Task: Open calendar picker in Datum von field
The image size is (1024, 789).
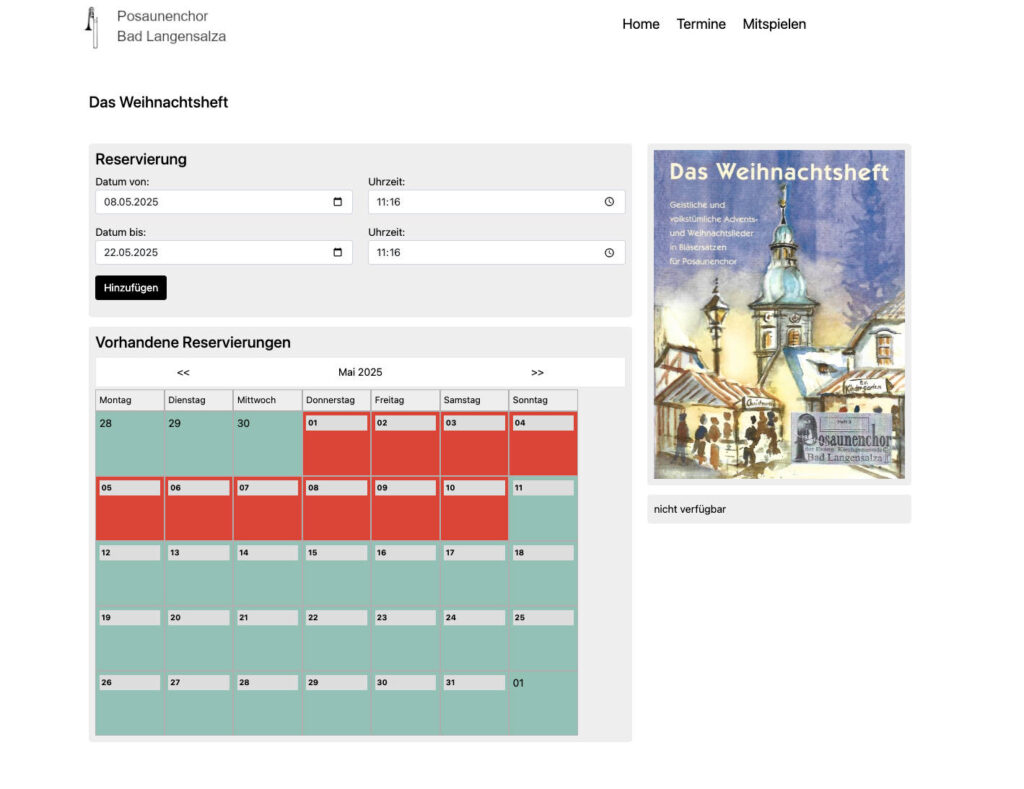Action: click(x=338, y=202)
